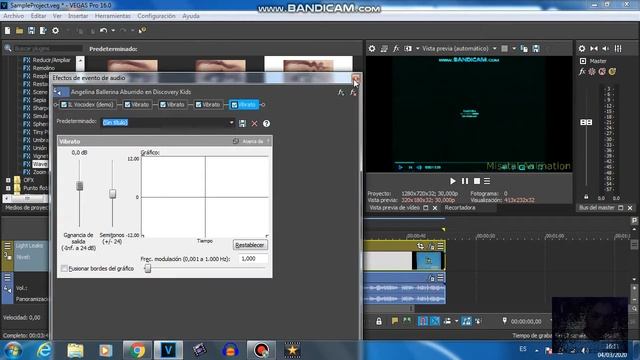
Task: Open the Archivo menu
Action: click(13, 16)
